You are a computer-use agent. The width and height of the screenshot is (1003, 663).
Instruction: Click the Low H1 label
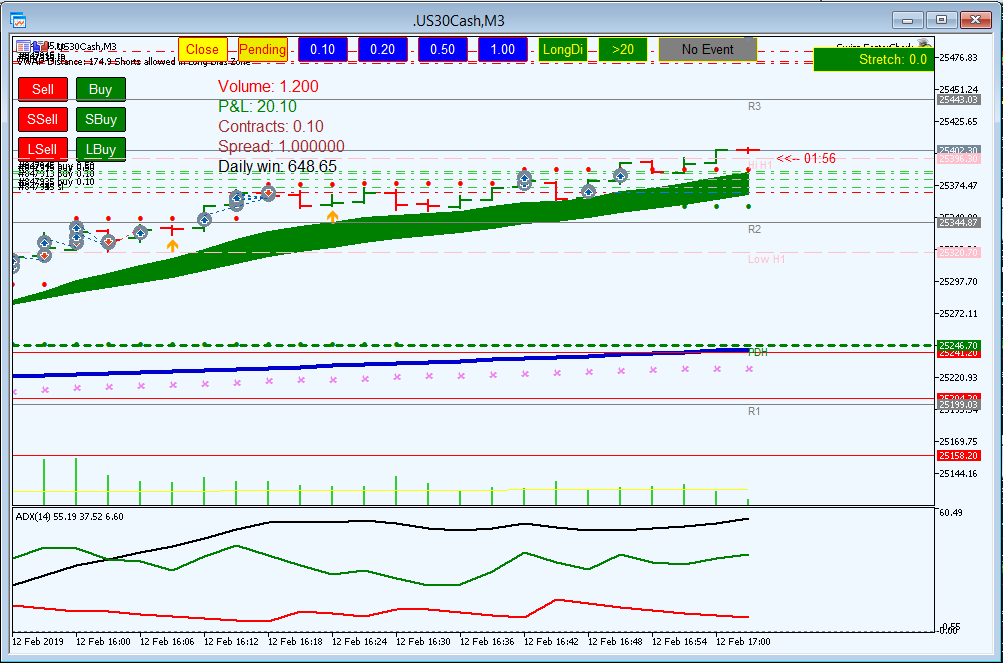[x=766, y=259]
